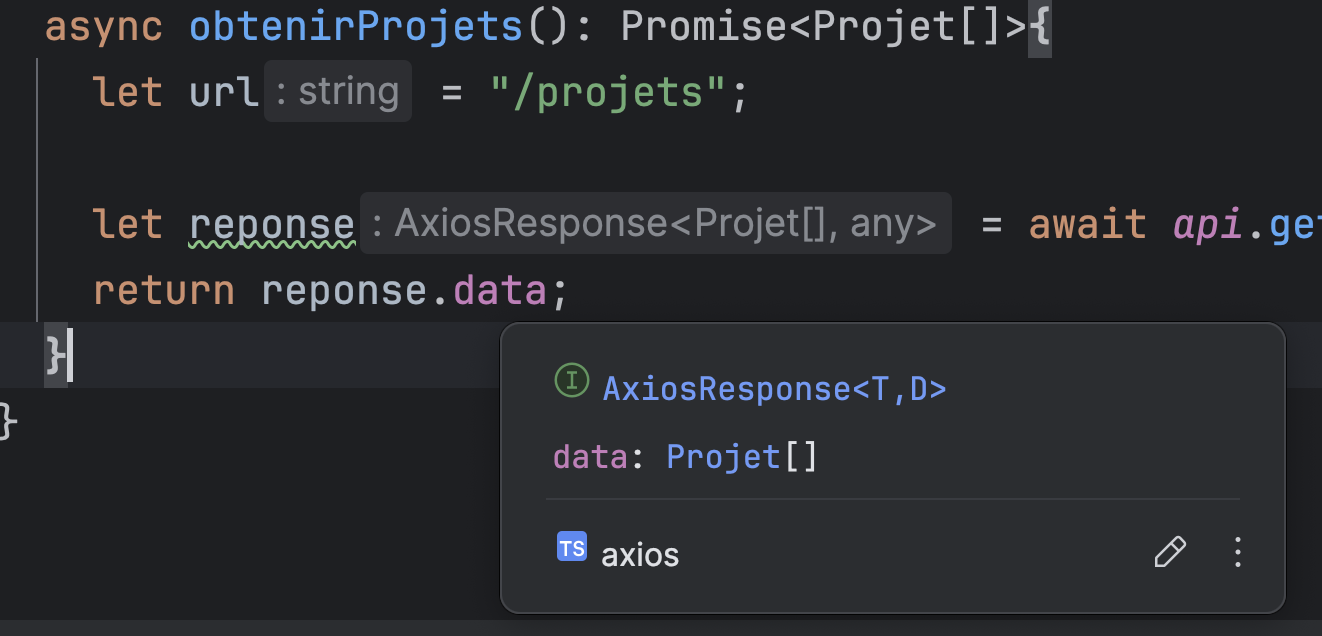Click the async keyword
The height and width of the screenshot is (636, 1322).
click(x=104, y=27)
